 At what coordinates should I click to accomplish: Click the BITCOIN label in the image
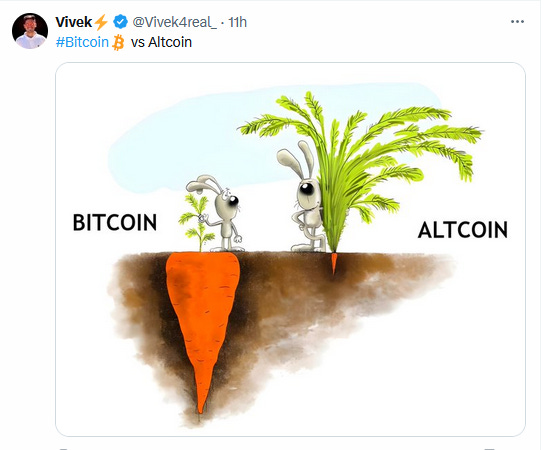coord(115,222)
